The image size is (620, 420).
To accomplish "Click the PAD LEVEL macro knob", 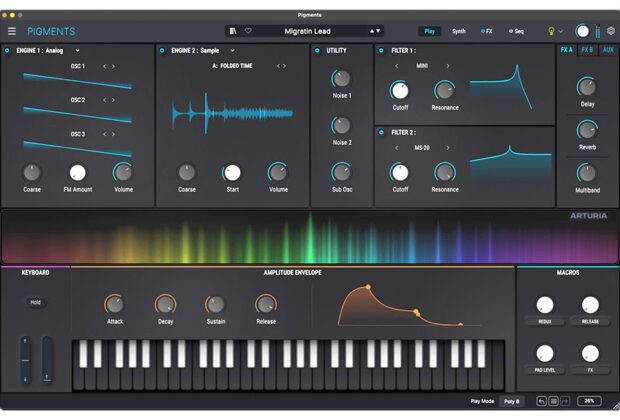I will point(544,354).
